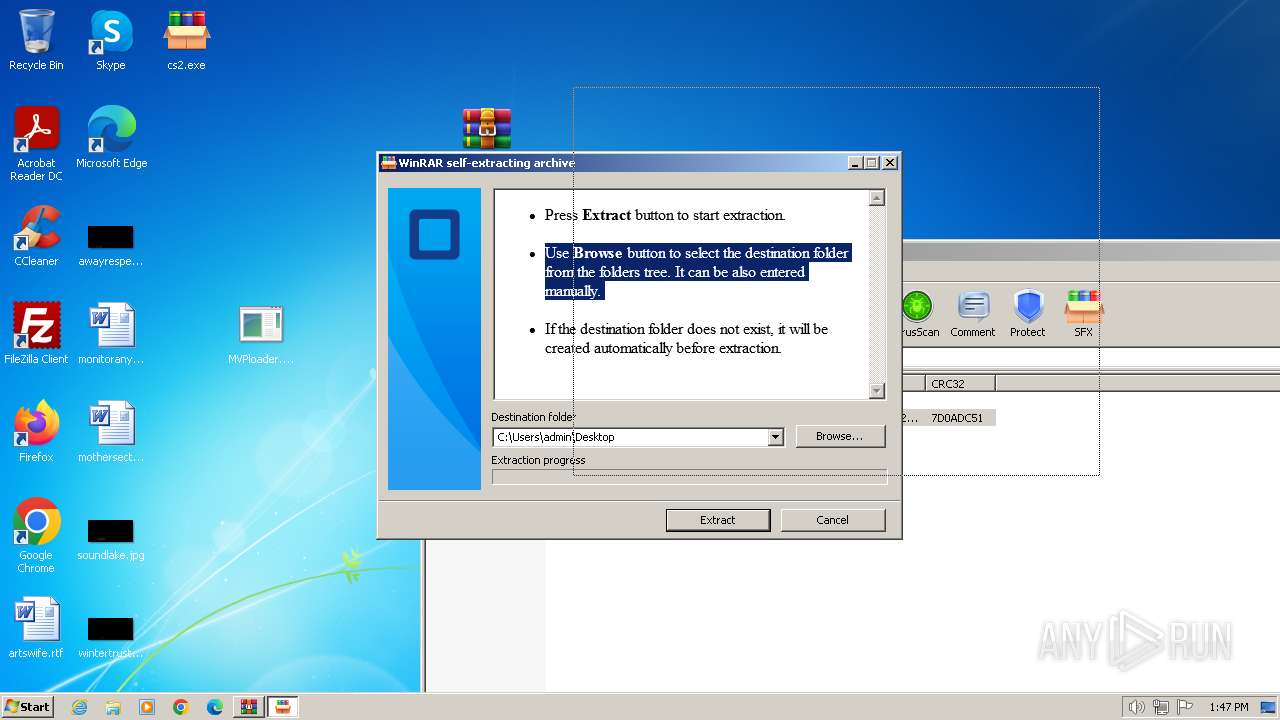Viewport: 1280px width, 720px height.
Task: Click the highlighted 'Use Browse button' instruction text
Action: [x=696, y=272]
